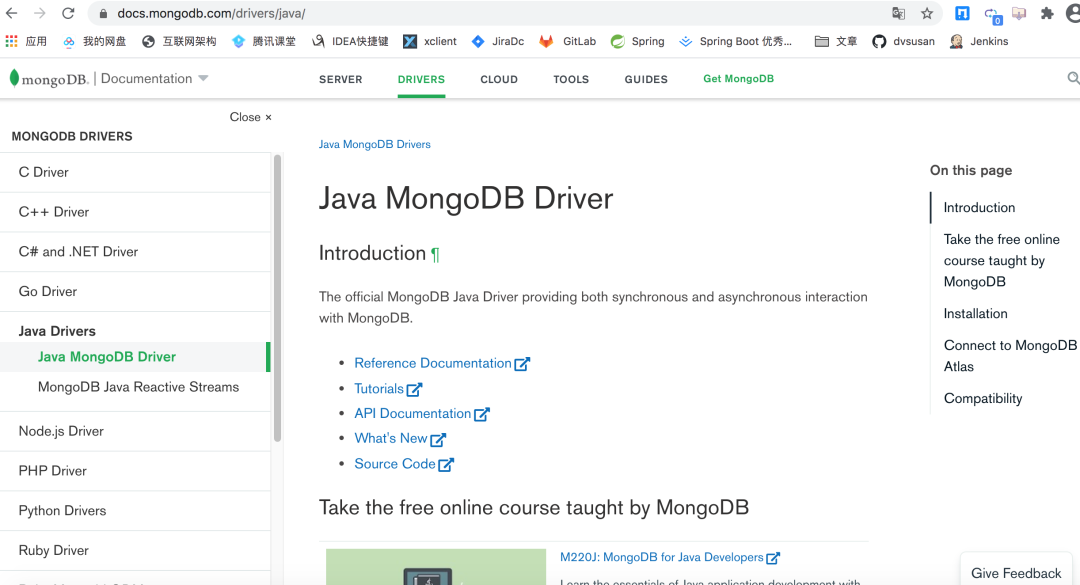
Task: Bookmark this page with the star icon
Action: (x=927, y=13)
